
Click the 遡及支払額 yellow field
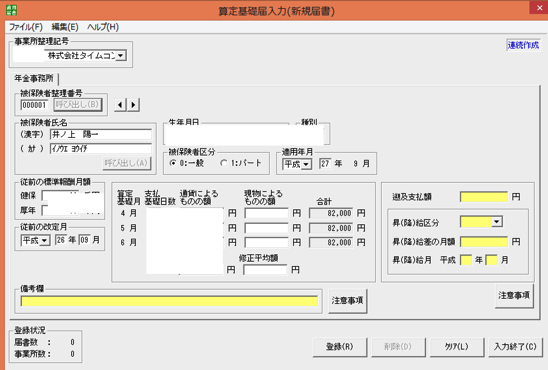484,197
